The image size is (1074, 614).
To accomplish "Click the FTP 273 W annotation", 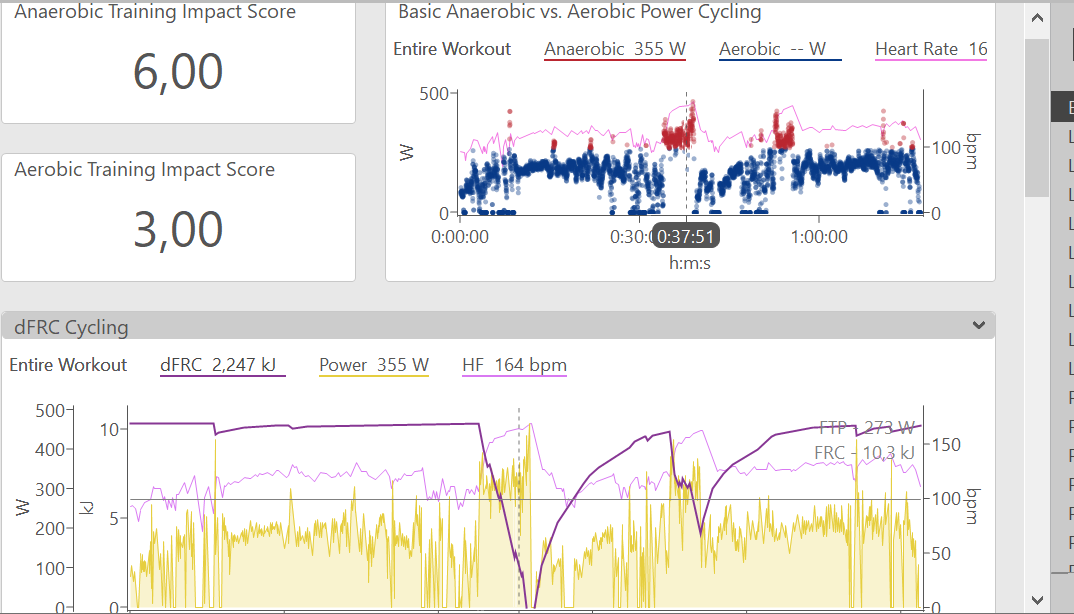I will [x=866, y=427].
